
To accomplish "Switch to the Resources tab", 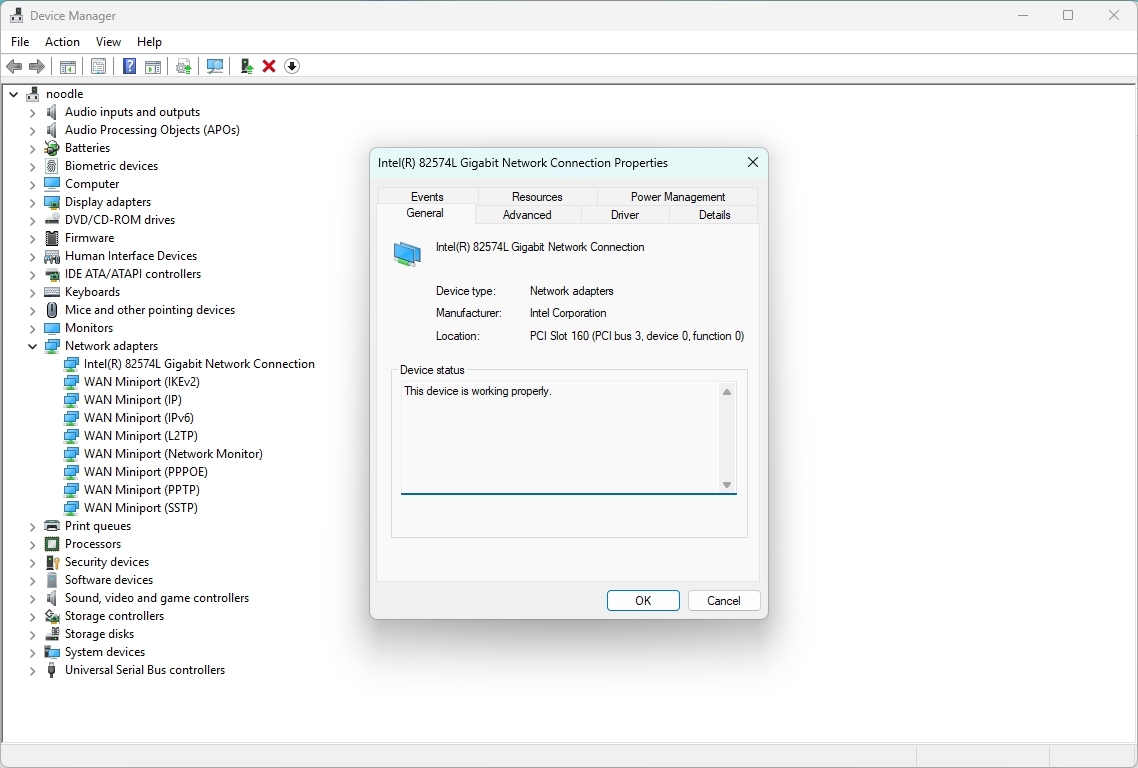I will click(537, 197).
